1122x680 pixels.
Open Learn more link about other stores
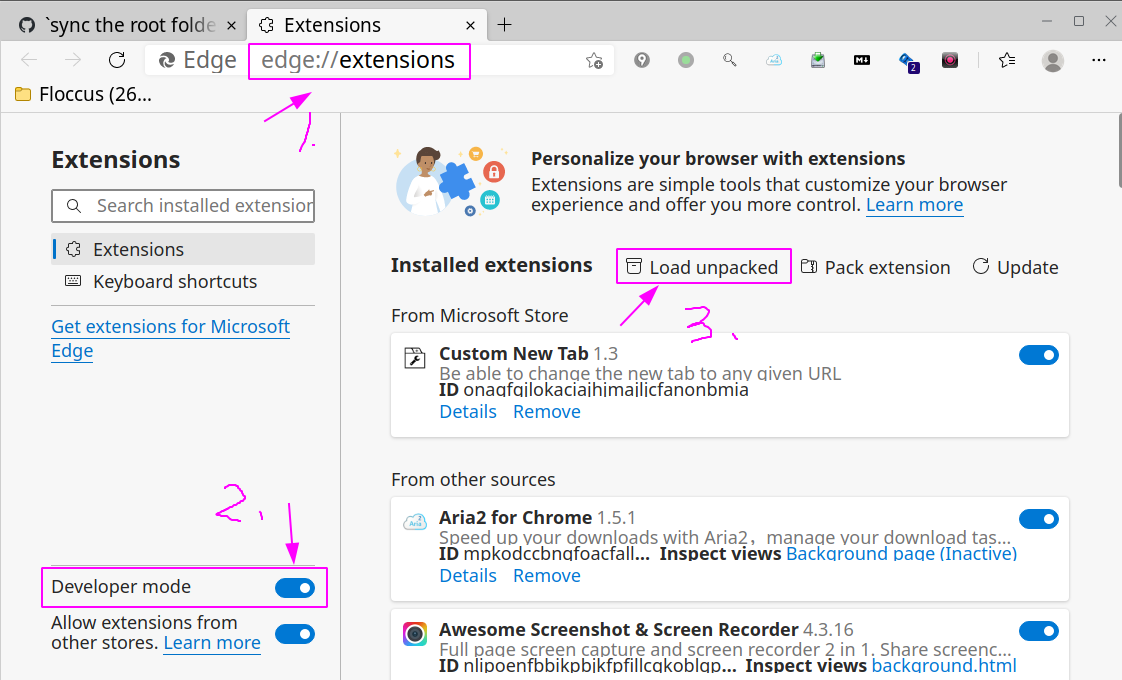212,643
